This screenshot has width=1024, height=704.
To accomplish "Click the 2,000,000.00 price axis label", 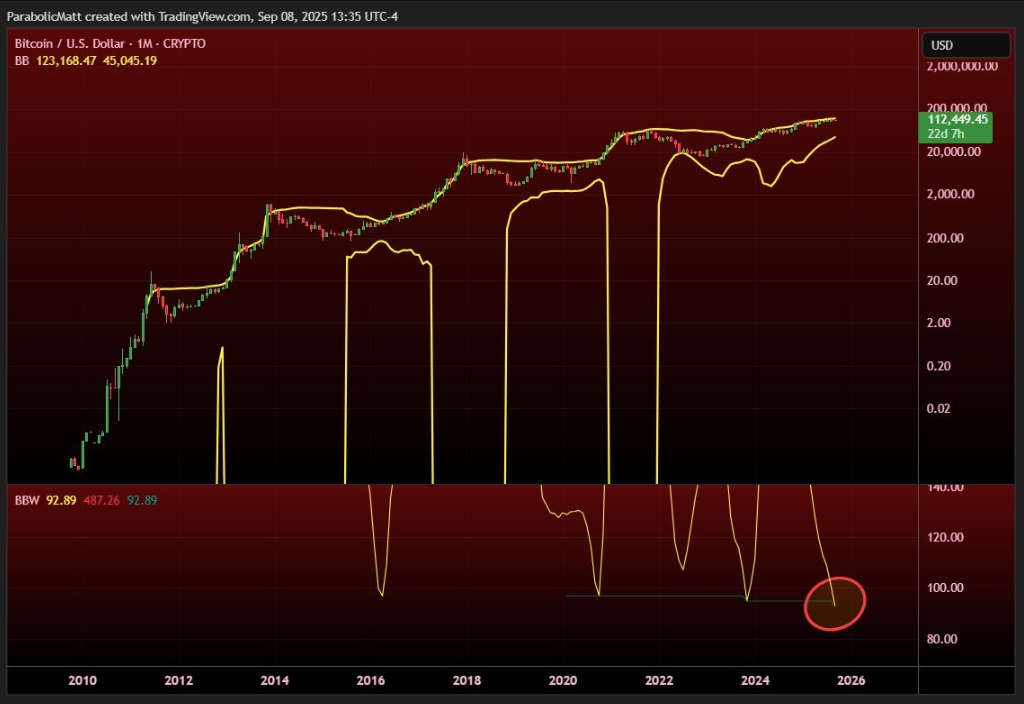I will (x=962, y=66).
